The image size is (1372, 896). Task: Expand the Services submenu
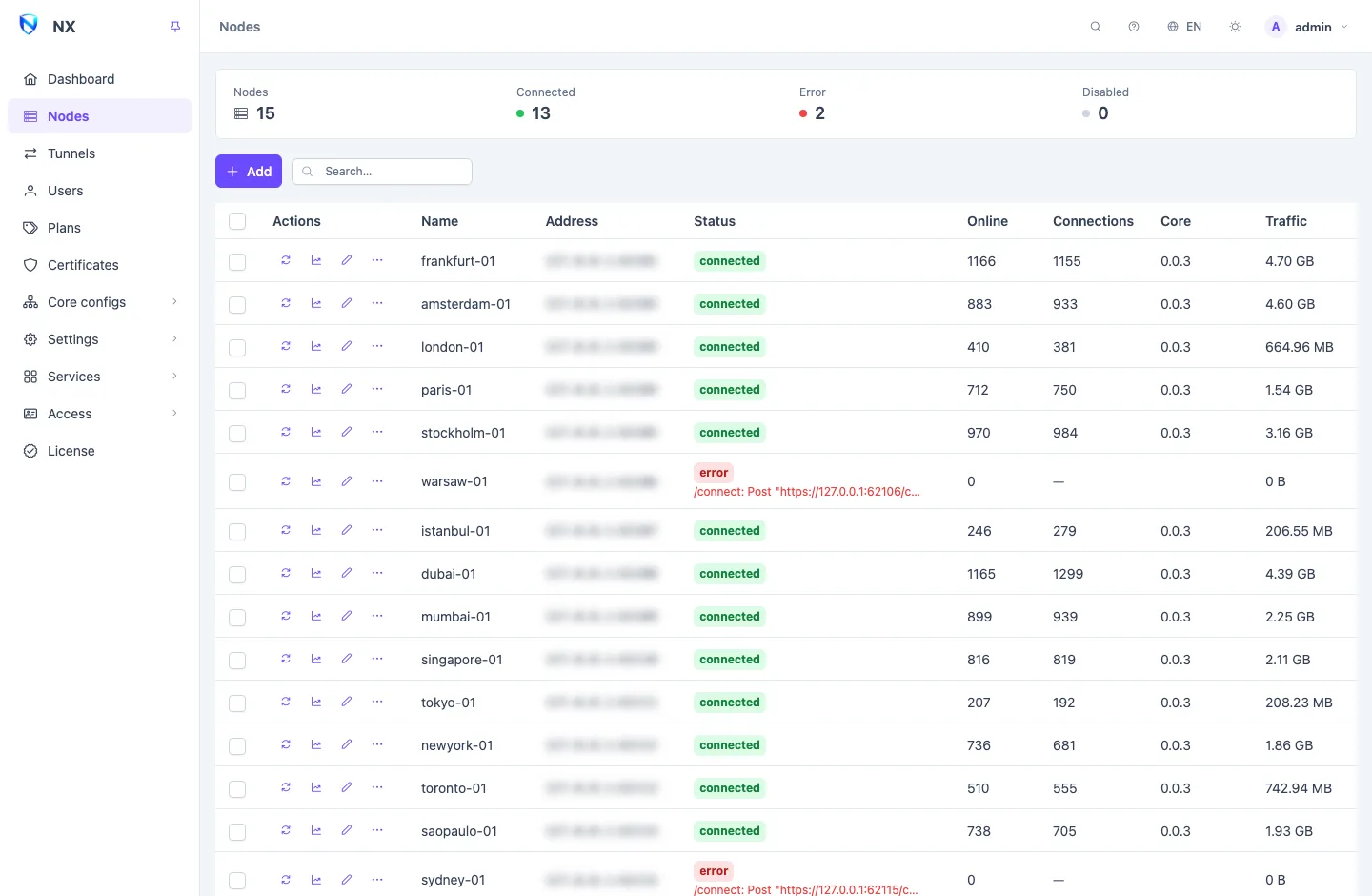[99, 377]
